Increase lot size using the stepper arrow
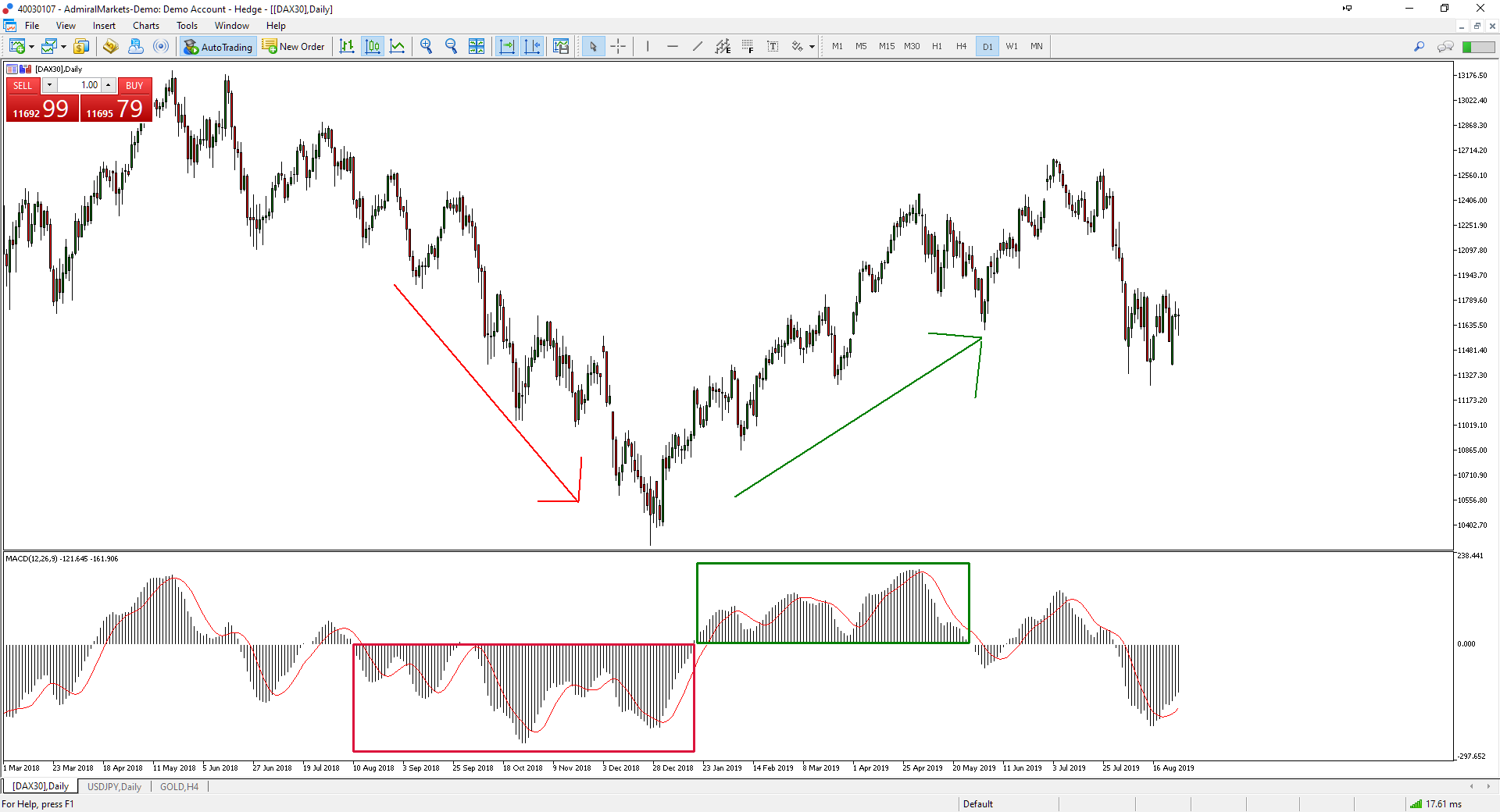This screenshot has width=1500, height=812. click(x=108, y=81)
